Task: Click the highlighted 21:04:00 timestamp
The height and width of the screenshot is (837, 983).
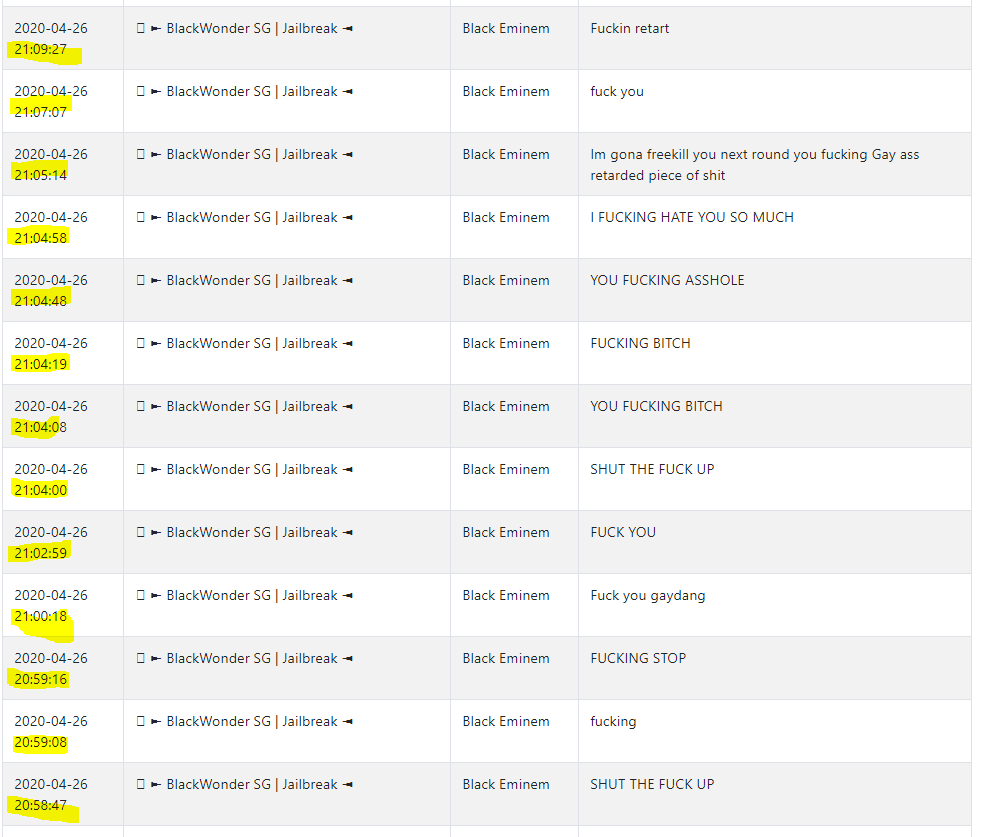Action: pos(41,490)
